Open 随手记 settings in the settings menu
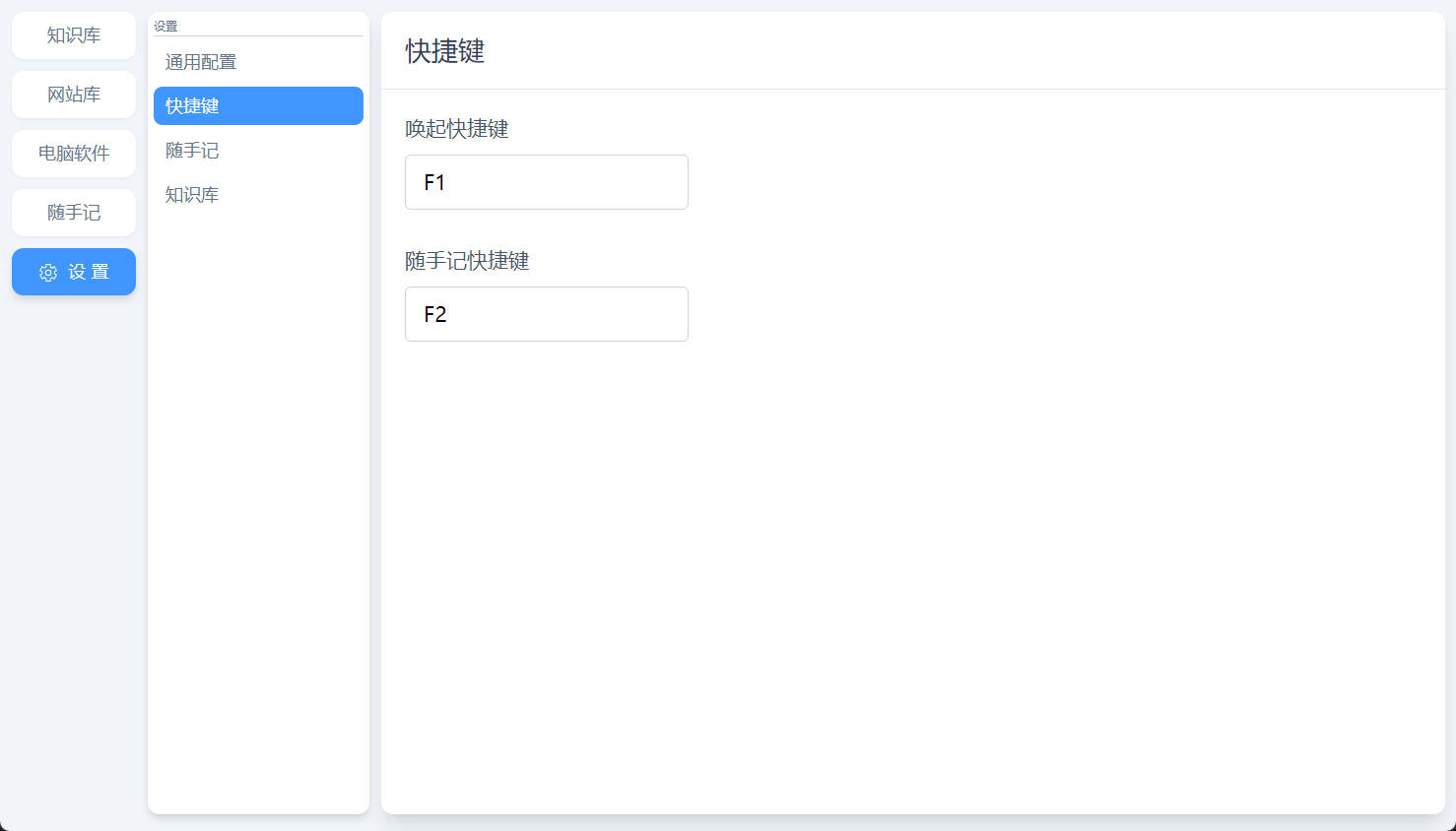 [258, 151]
